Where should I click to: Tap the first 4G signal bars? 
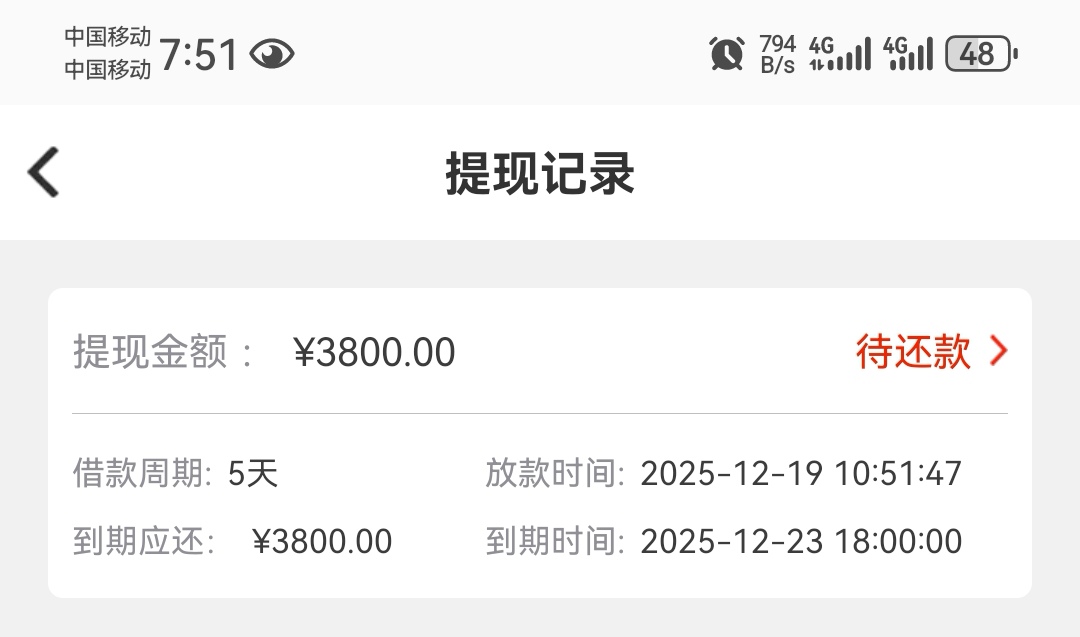(x=840, y=53)
